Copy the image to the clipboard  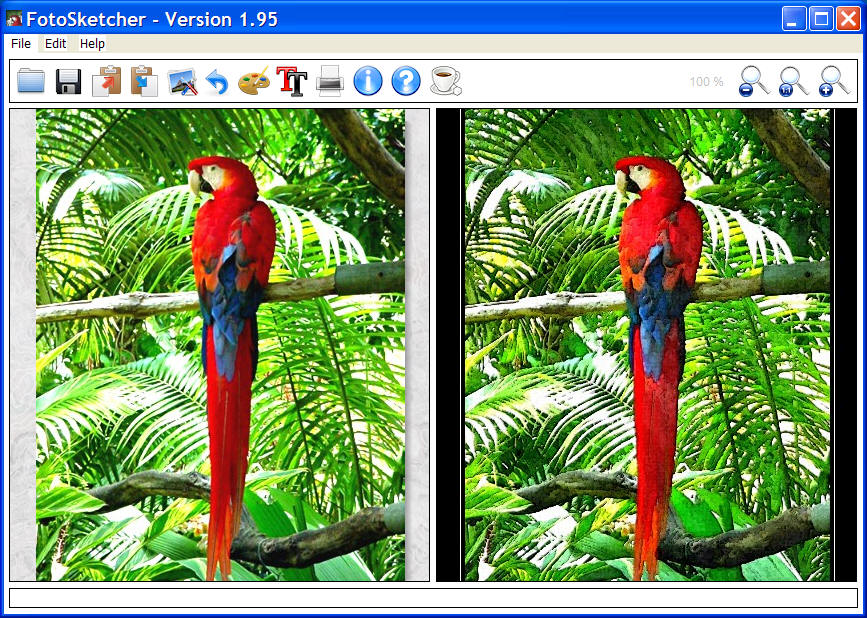pos(106,81)
